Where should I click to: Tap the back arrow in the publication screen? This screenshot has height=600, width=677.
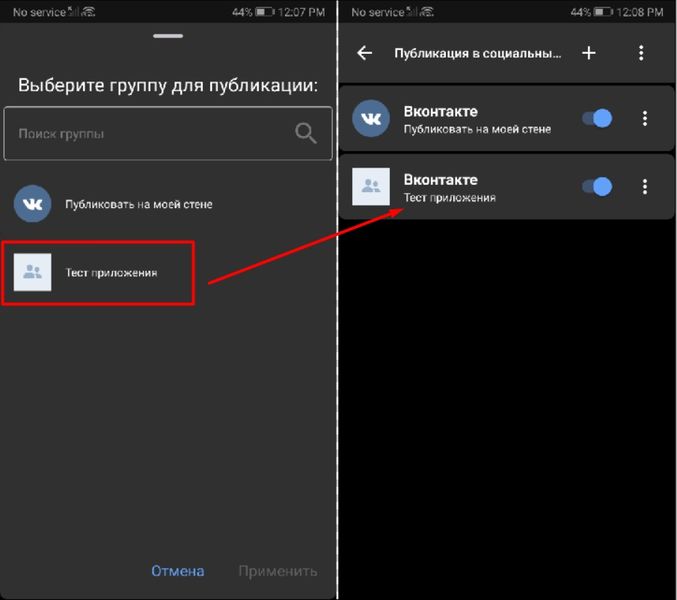(364, 53)
